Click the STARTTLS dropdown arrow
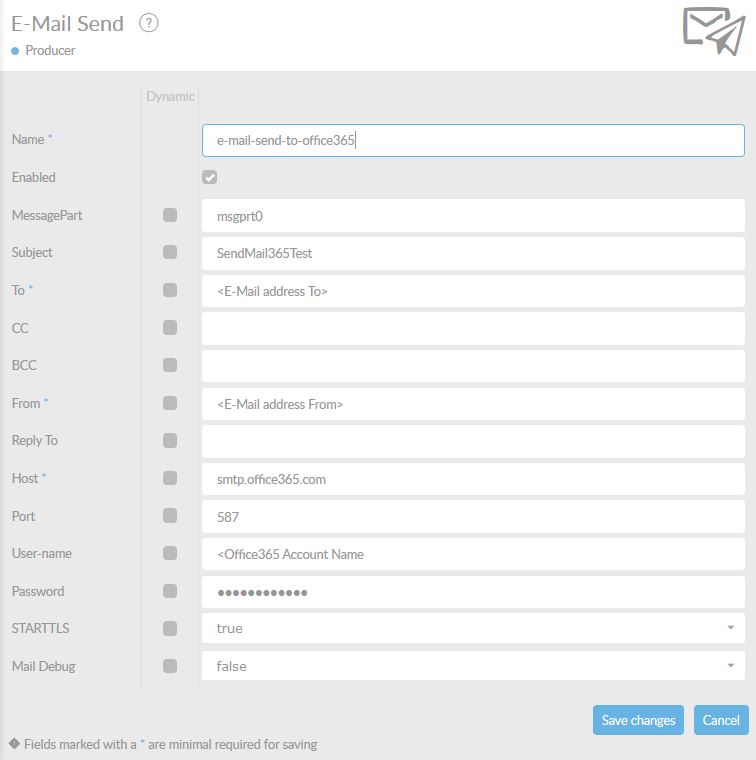This screenshot has height=760, width=756. (x=732, y=628)
